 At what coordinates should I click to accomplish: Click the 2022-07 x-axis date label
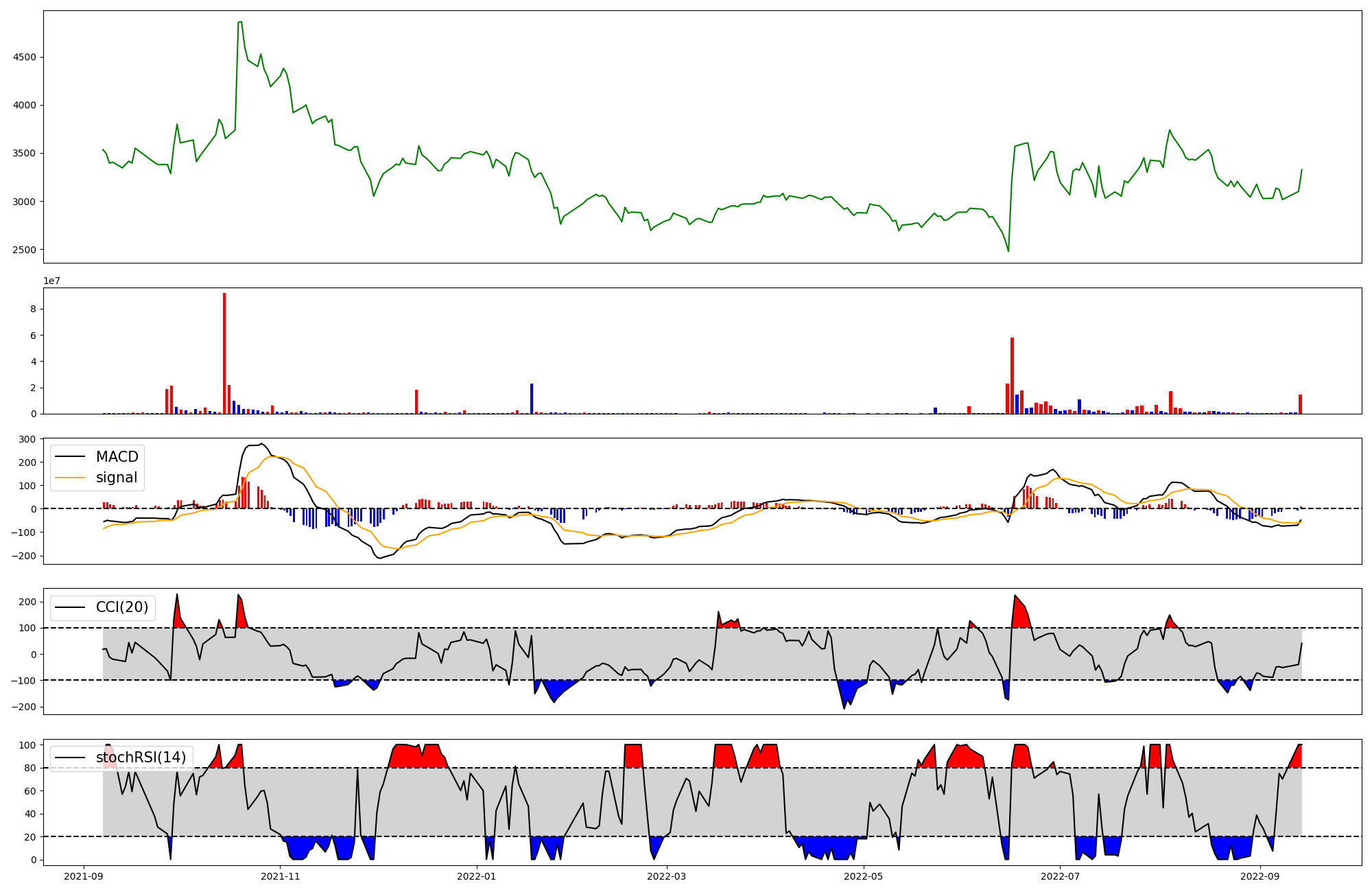click(x=1060, y=876)
